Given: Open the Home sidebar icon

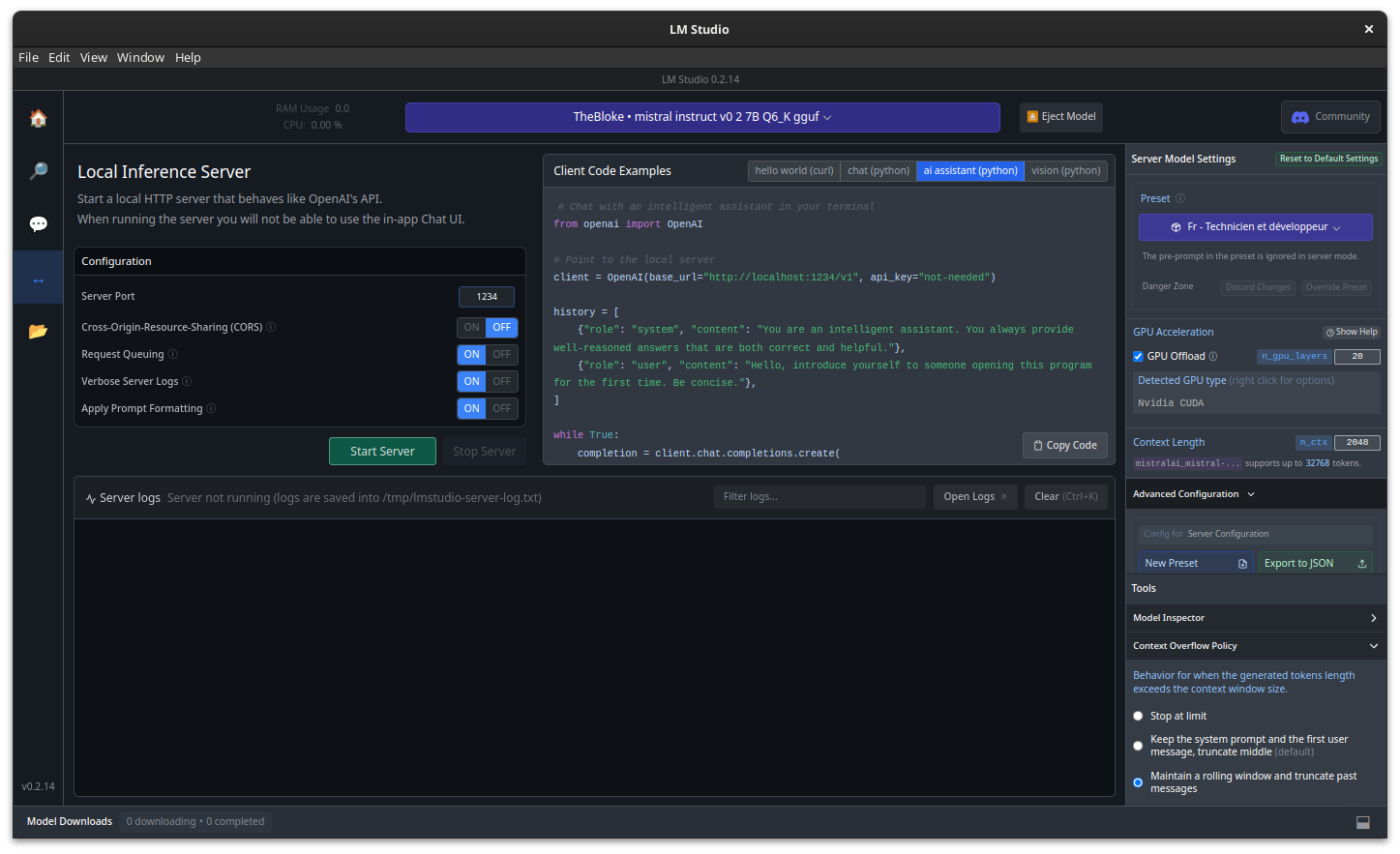Looking at the screenshot, I should tap(38, 118).
